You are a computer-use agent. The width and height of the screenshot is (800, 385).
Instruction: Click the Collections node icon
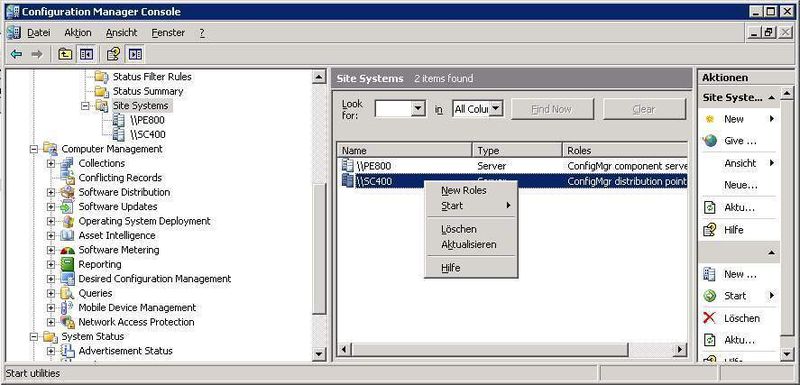[67, 163]
